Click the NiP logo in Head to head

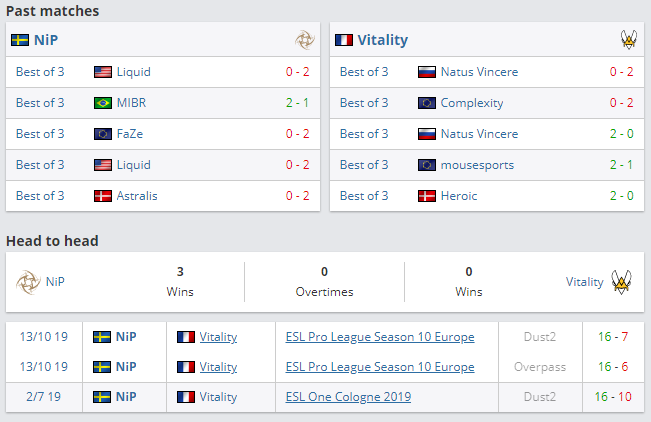pyautogui.click(x=27, y=282)
